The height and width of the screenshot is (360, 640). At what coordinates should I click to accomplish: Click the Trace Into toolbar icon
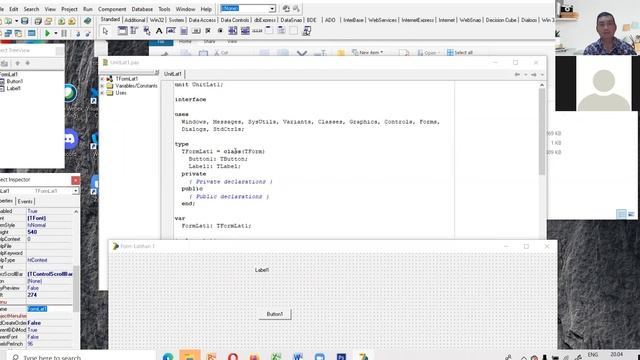coord(78,33)
